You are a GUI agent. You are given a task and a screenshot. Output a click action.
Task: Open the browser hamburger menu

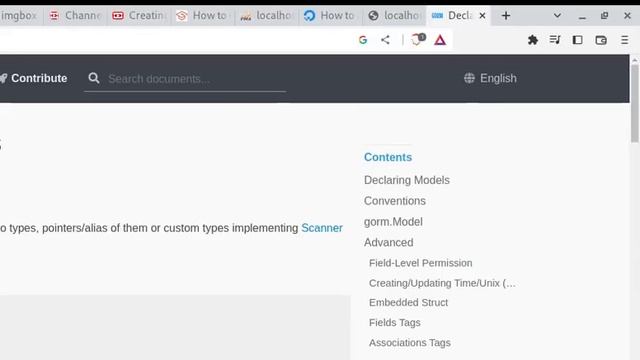click(x=624, y=40)
